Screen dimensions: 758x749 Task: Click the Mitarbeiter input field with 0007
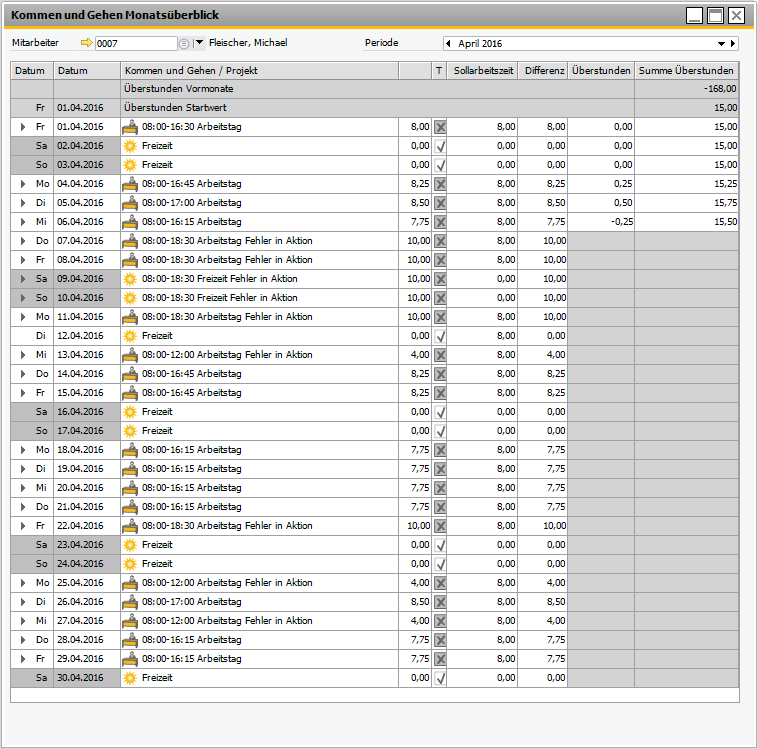(135, 44)
